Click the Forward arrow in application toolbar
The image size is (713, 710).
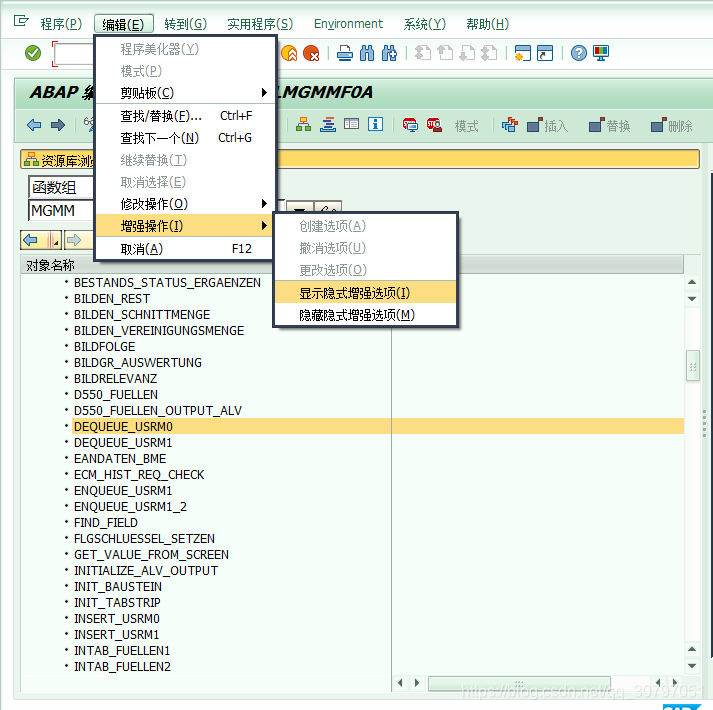(58, 125)
